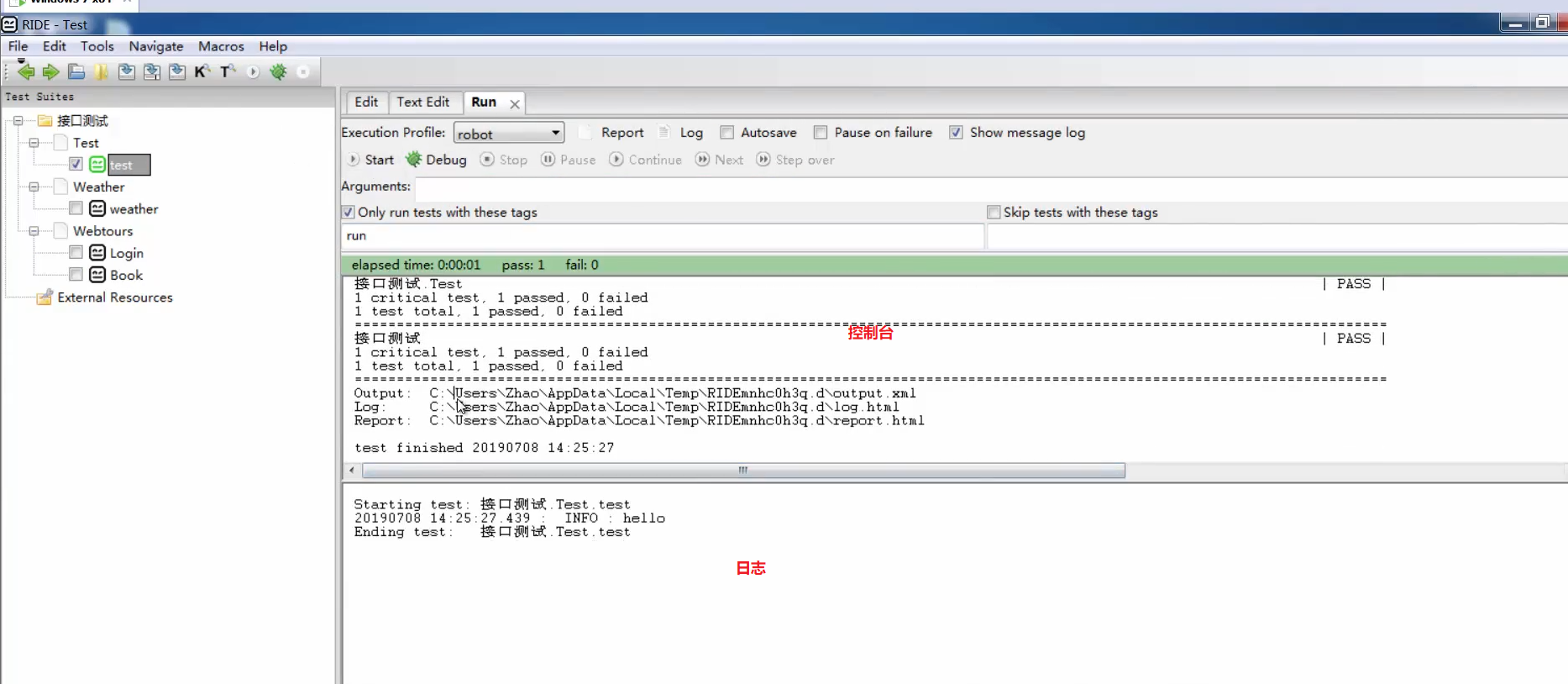1568x684 pixels.
Task: Click the Report icon in Run tab
Action: point(586,132)
